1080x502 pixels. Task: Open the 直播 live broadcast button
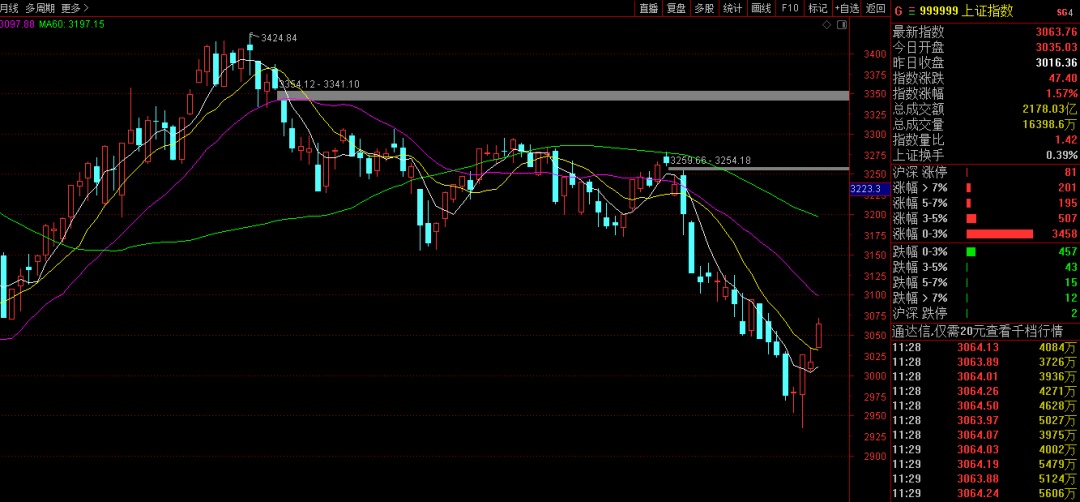tap(648, 8)
